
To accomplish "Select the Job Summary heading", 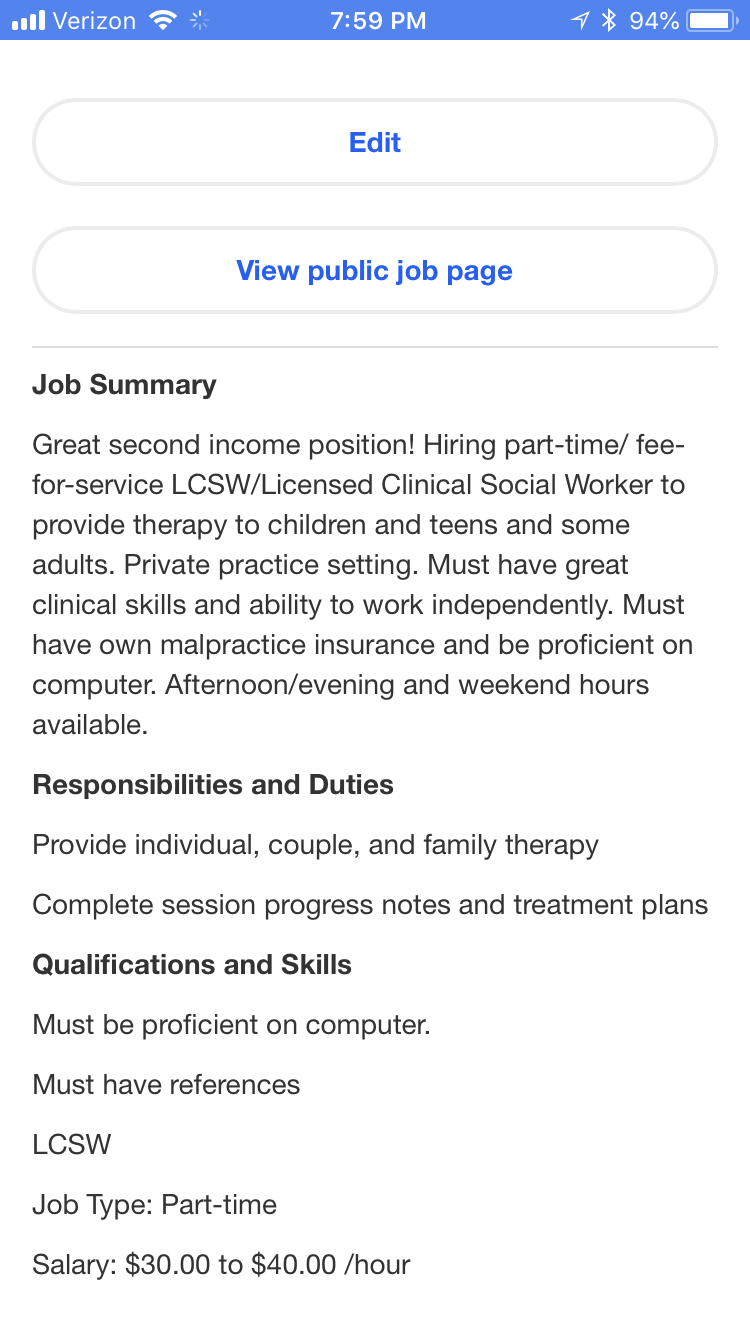I will coord(124,385).
